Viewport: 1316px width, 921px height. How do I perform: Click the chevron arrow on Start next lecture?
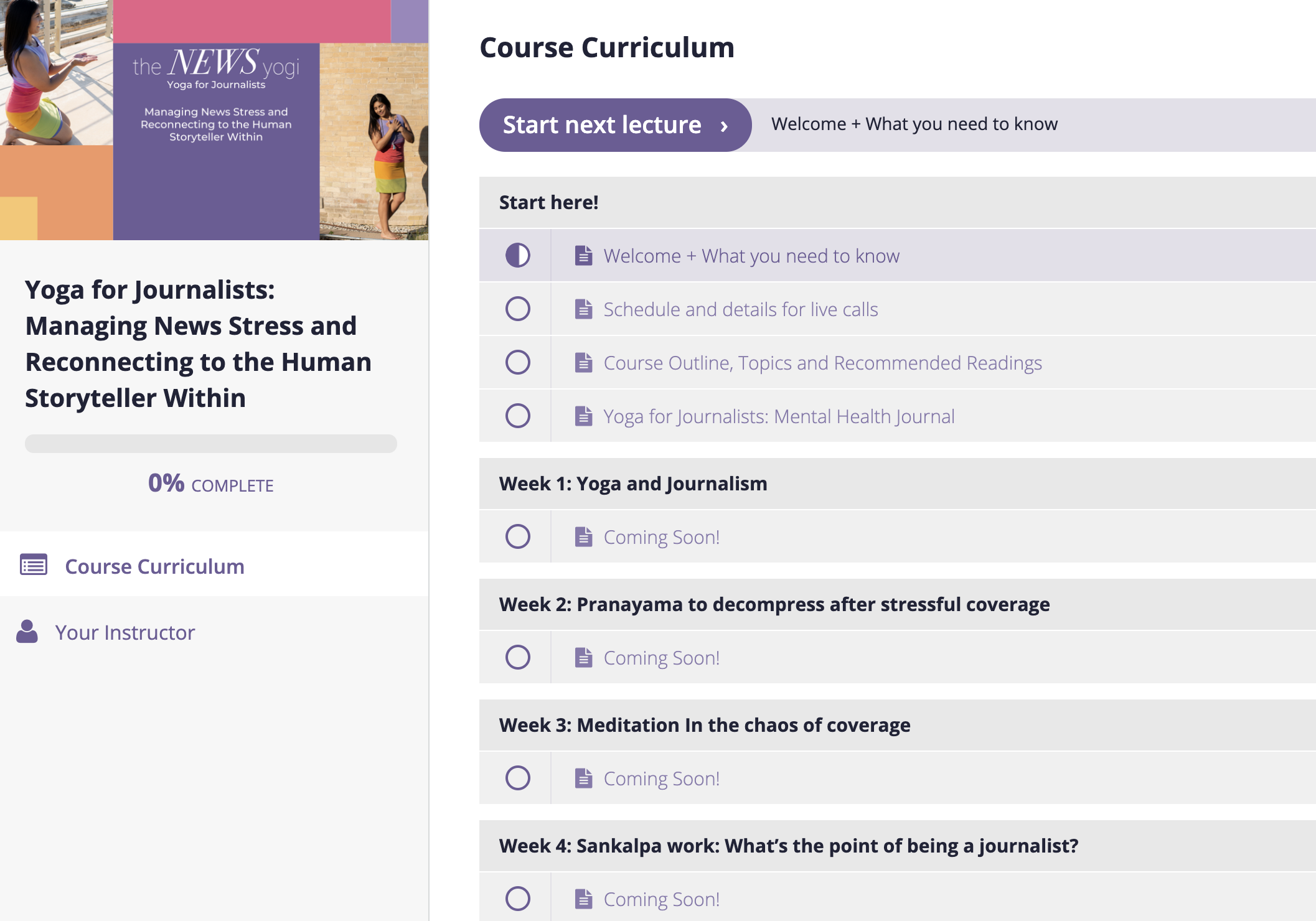point(724,126)
